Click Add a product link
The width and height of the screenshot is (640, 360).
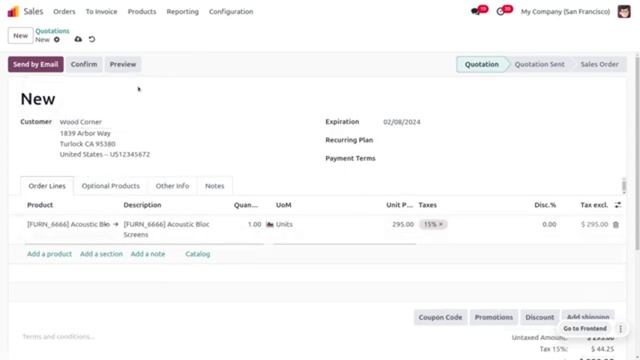coord(49,254)
